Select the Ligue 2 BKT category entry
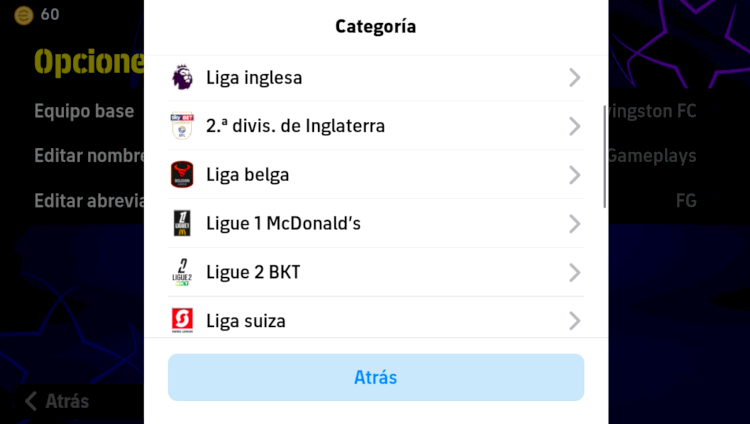750x424 pixels. (376, 272)
